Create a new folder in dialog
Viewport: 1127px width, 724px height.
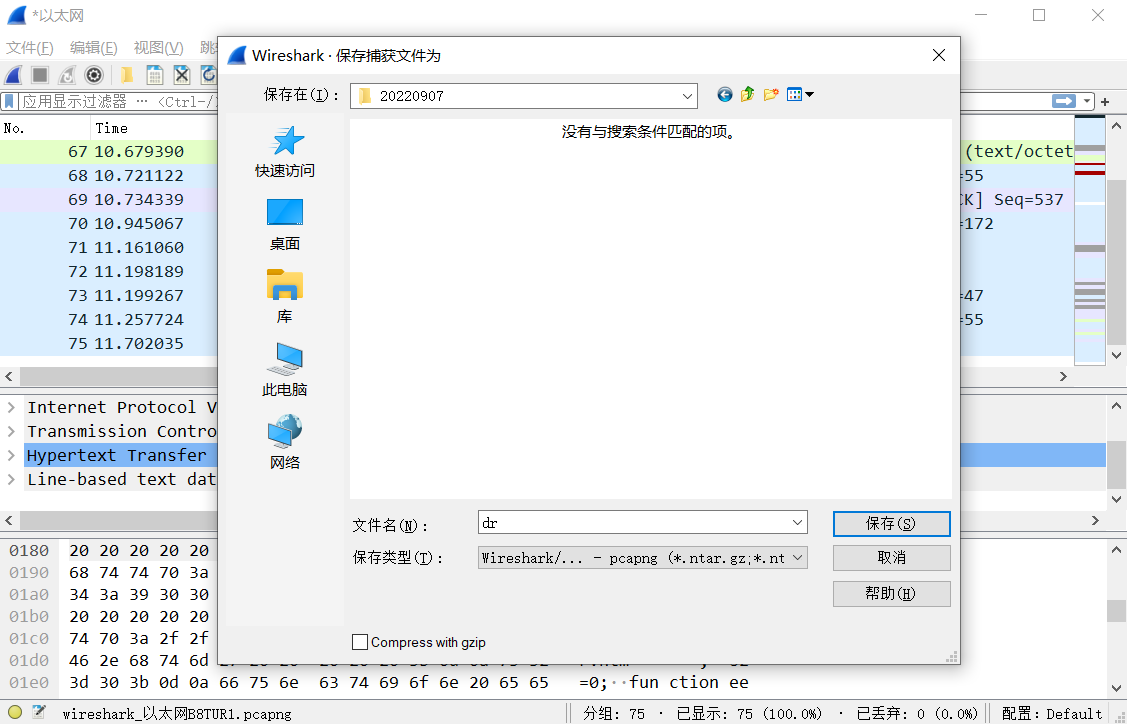click(770, 94)
